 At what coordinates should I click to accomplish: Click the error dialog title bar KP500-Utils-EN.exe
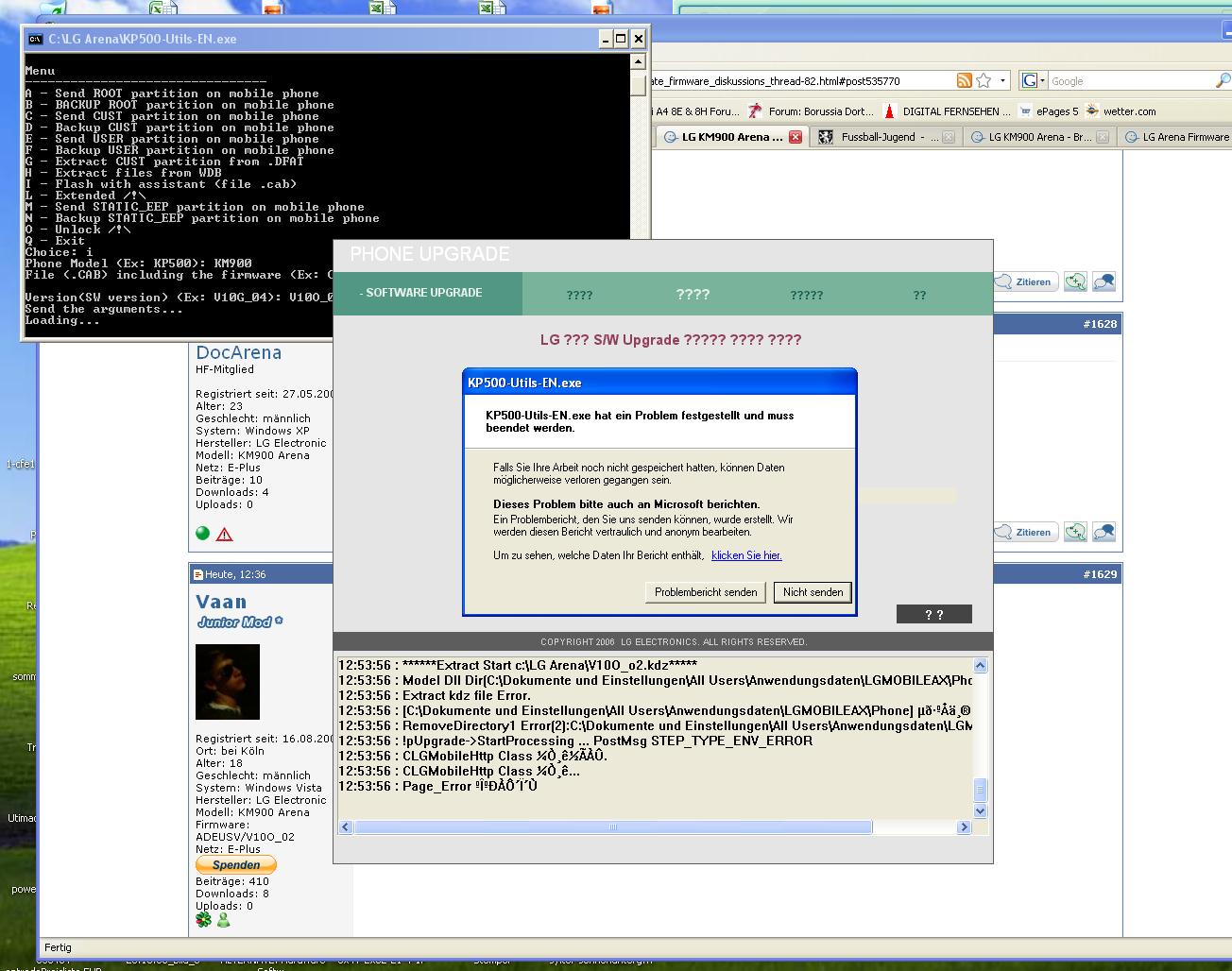659,383
